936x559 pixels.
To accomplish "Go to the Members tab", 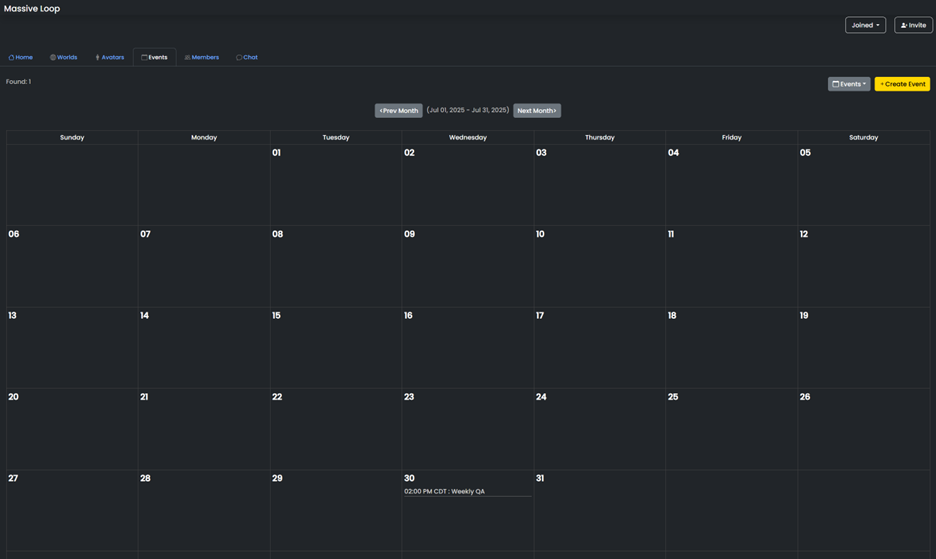I will (202, 57).
